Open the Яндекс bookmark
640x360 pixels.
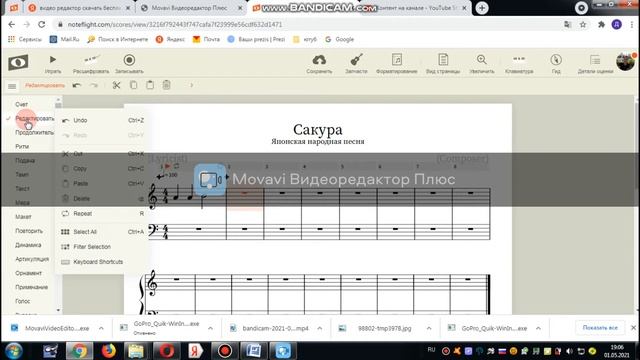pos(171,39)
